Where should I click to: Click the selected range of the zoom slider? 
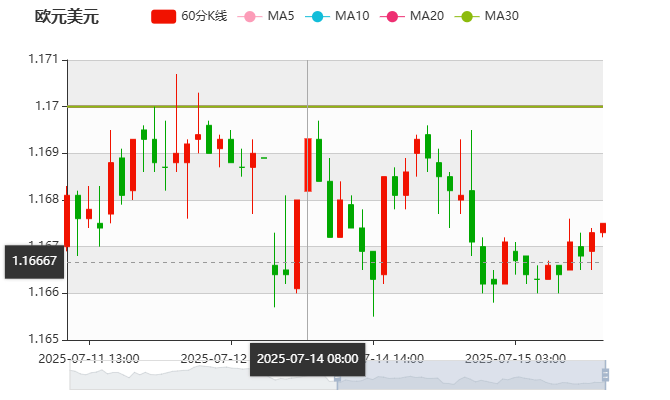point(471,375)
